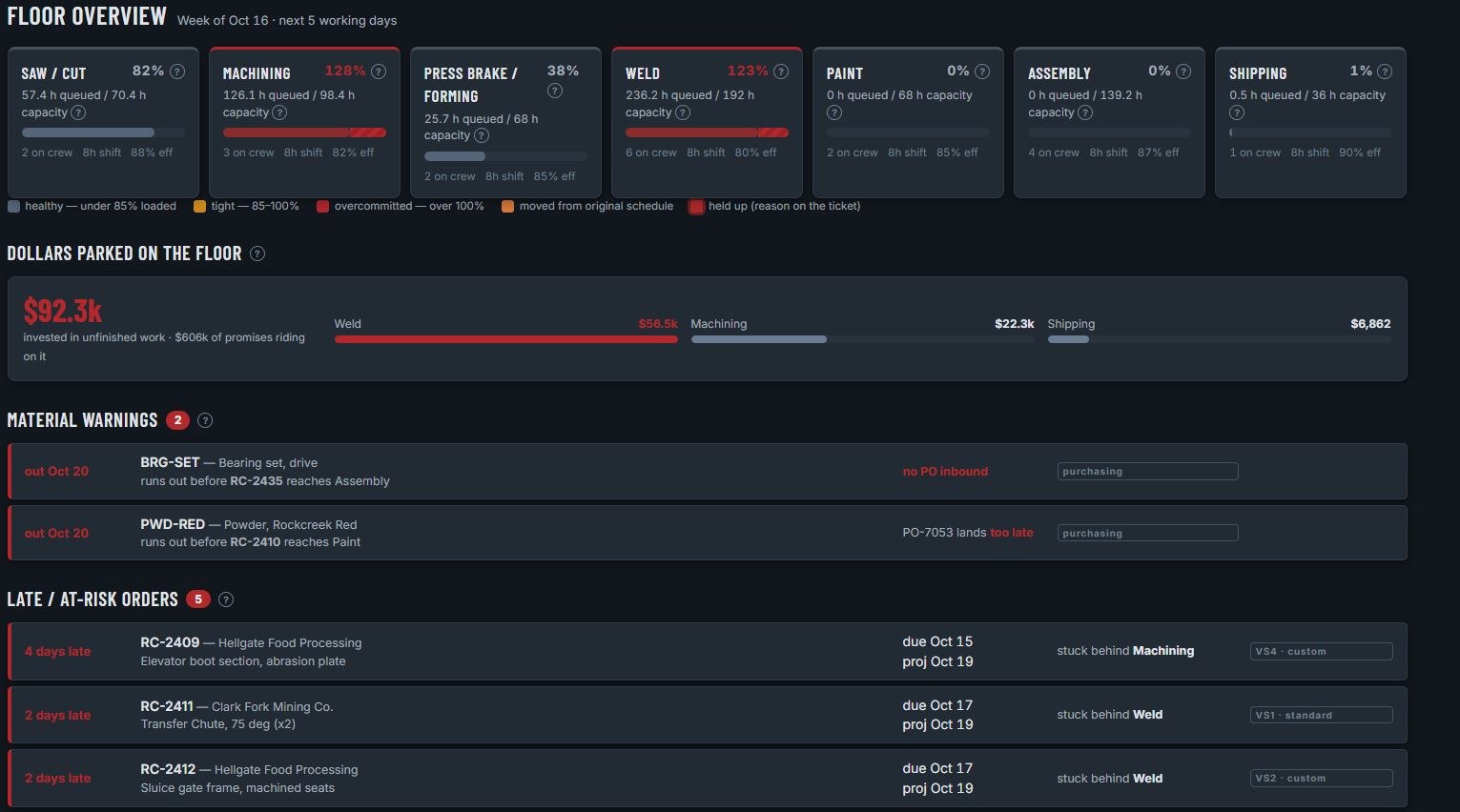Click the VS2 · custom tag on RC-2412
Viewport: 1460px width, 812px height.
pyautogui.click(x=1321, y=779)
